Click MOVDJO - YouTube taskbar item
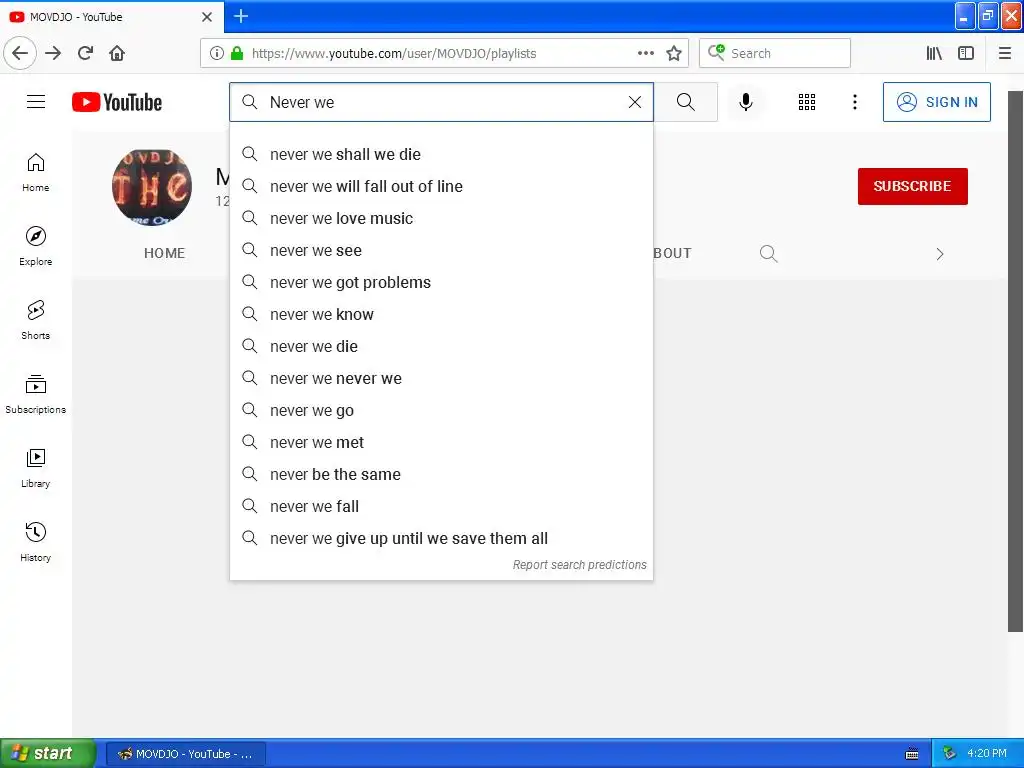This screenshot has height=768, width=1024. pos(185,754)
